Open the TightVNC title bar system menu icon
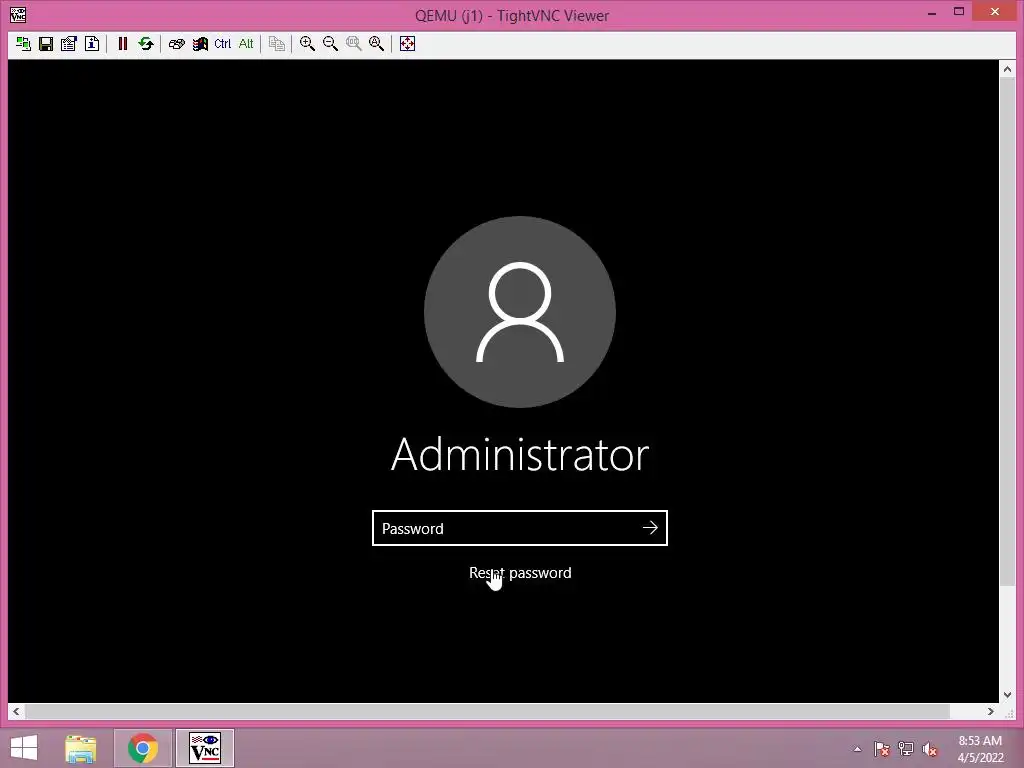Screen dimensions: 1024x768 point(18,14)
